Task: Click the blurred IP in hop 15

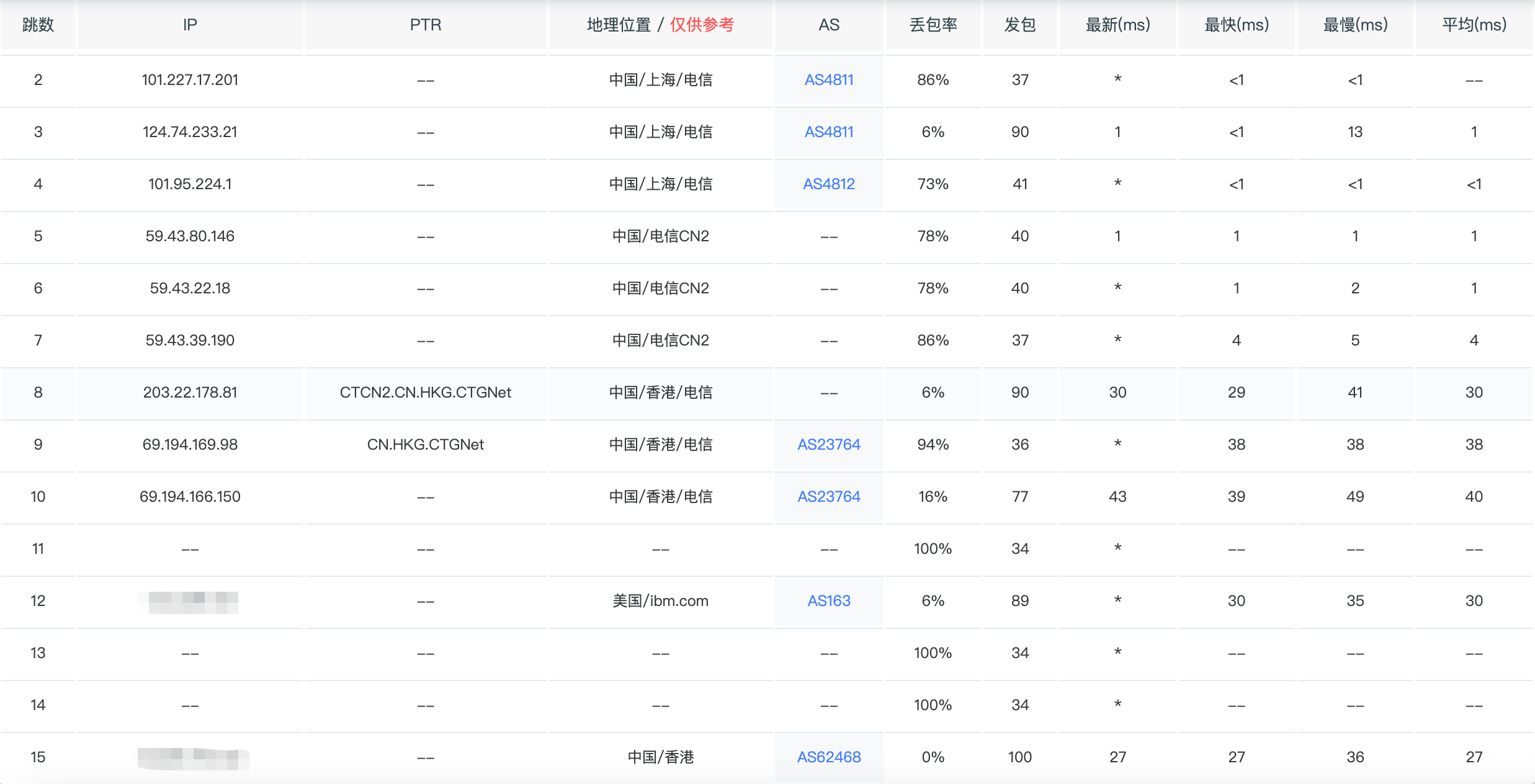Action: [x=192, y=757]
